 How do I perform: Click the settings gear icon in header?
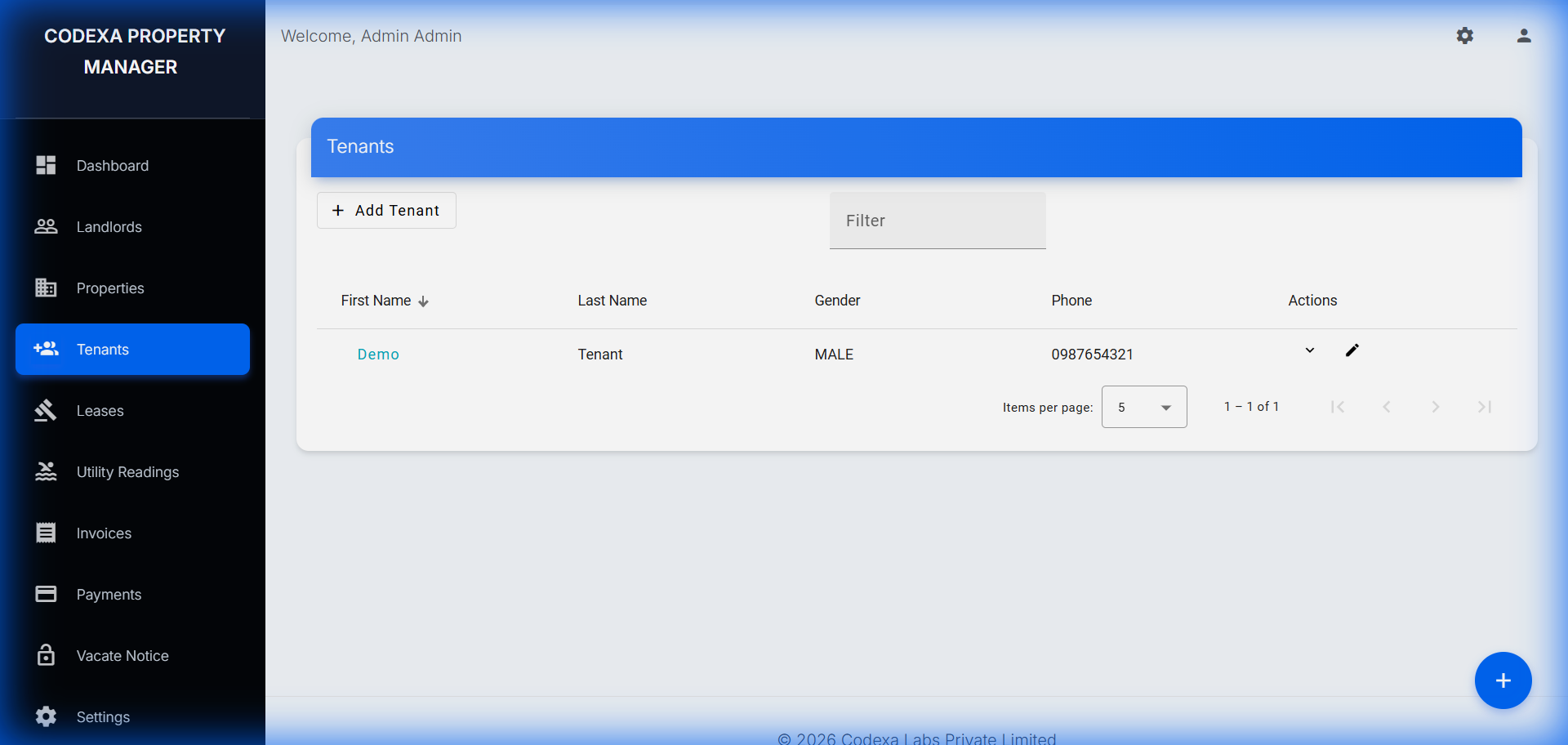(x=1465, y=36)
